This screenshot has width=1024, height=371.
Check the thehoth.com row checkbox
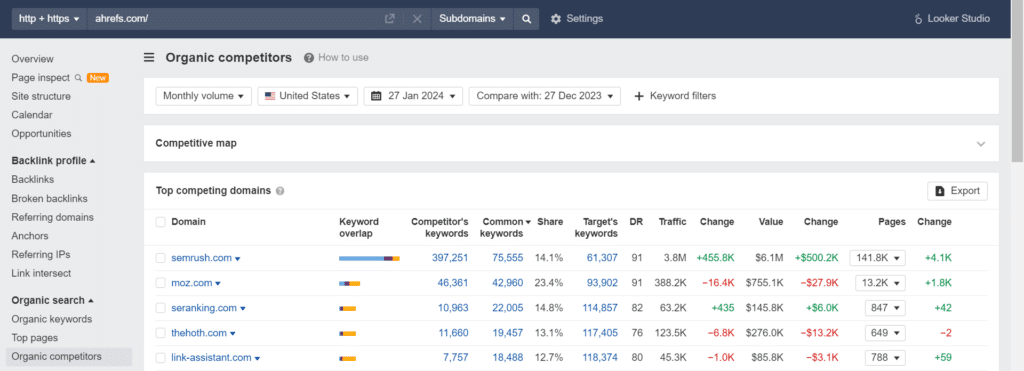[x=161, y=333]
